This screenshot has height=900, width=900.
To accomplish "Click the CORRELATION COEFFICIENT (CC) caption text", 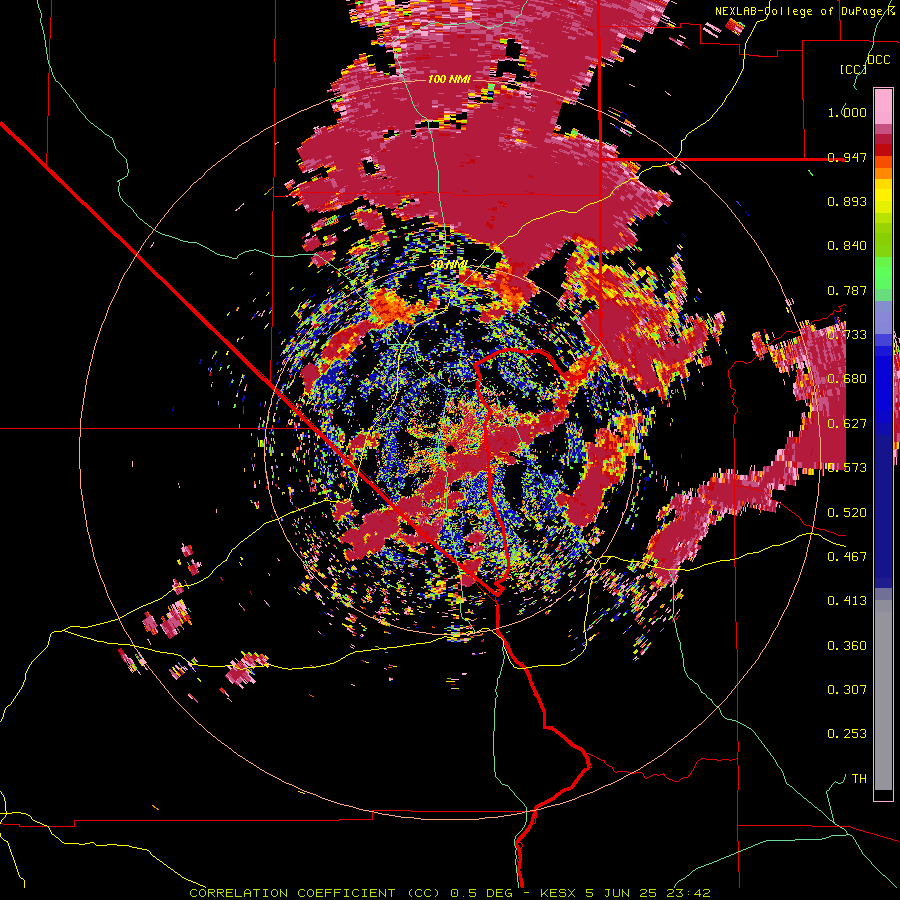I will coord(316,893).
